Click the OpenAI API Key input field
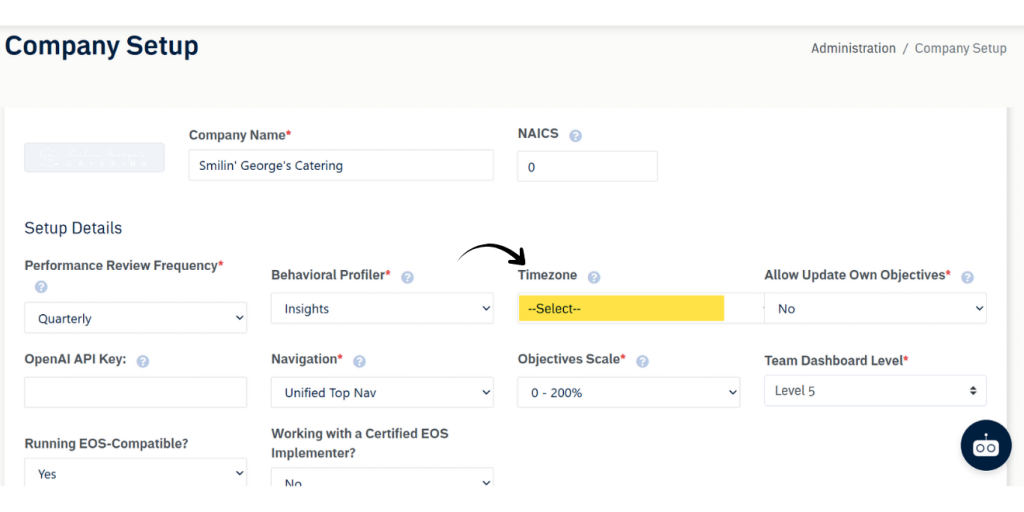Viewport: 1024px width, 512px height. pos(135,392)
